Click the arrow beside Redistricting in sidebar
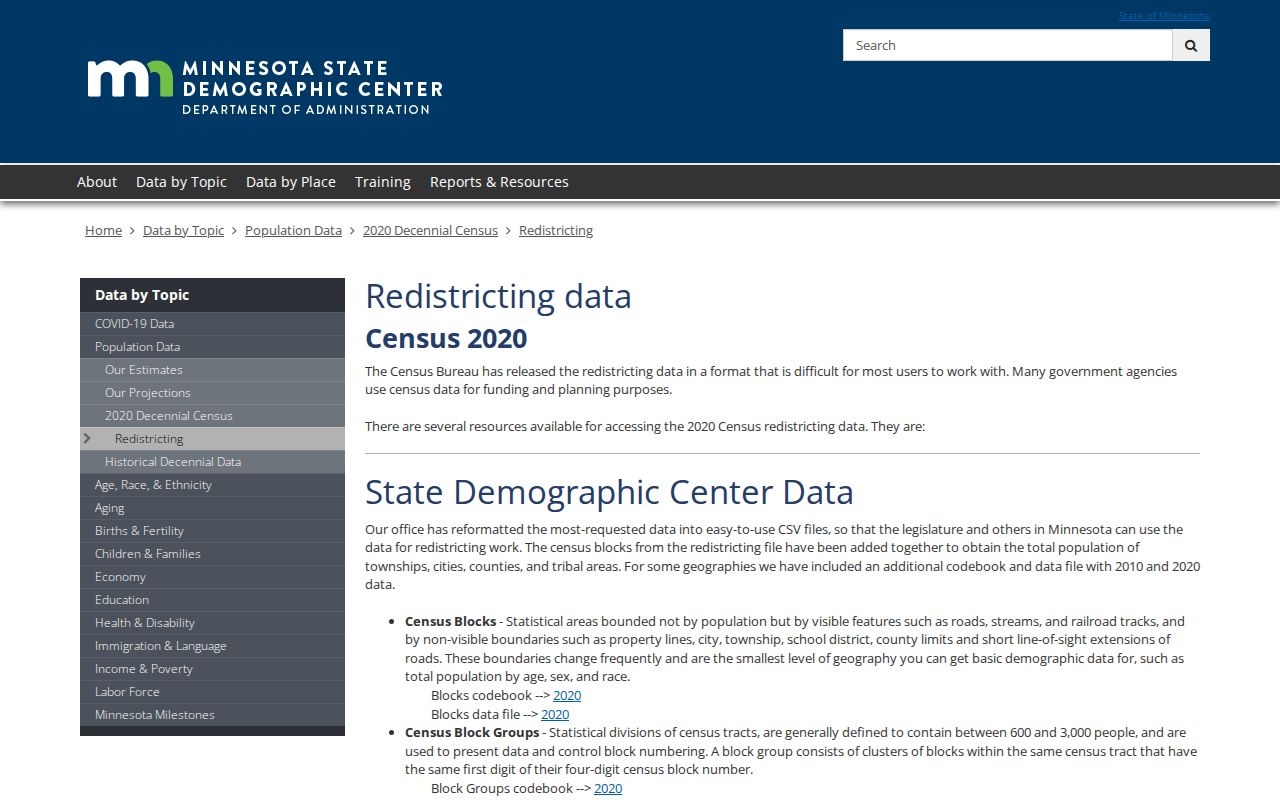Image resolution: width=1280 pixels, height=800 pixels. (x=88, y=439)
